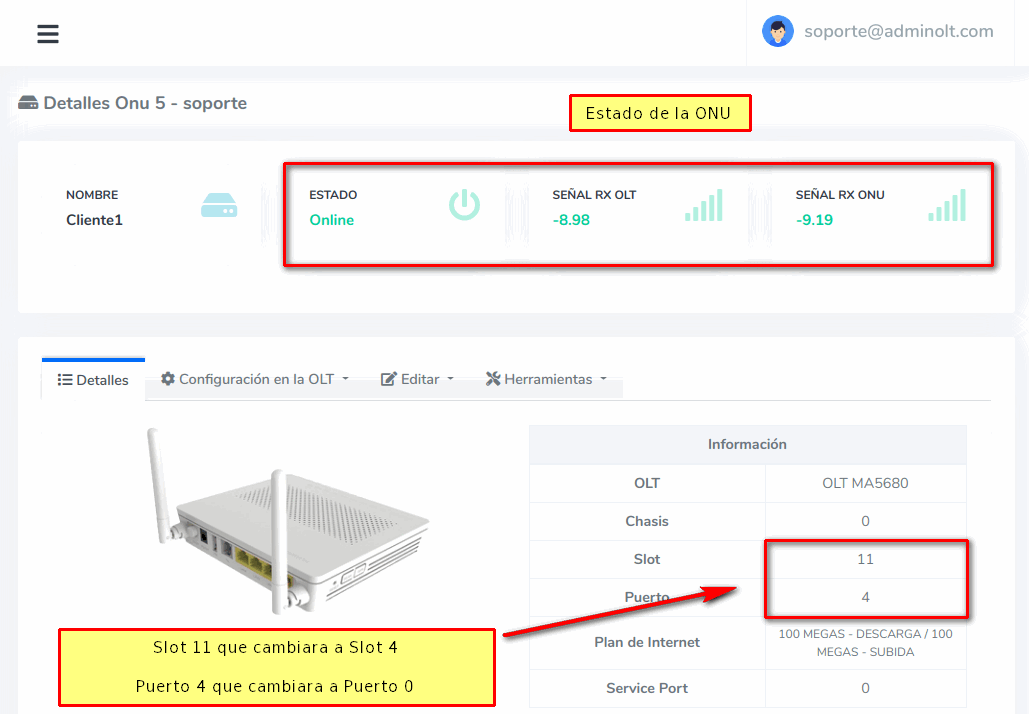
Task: Select the Slot value 11 cell
Action: pos(865,559)
